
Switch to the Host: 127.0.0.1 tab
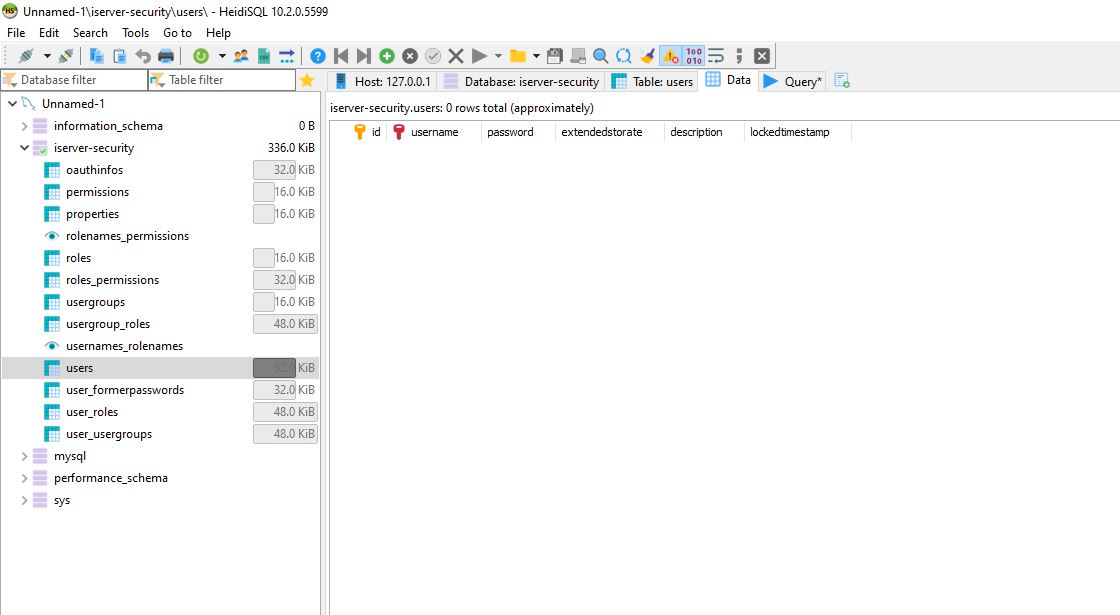click(x=383, y=81)
